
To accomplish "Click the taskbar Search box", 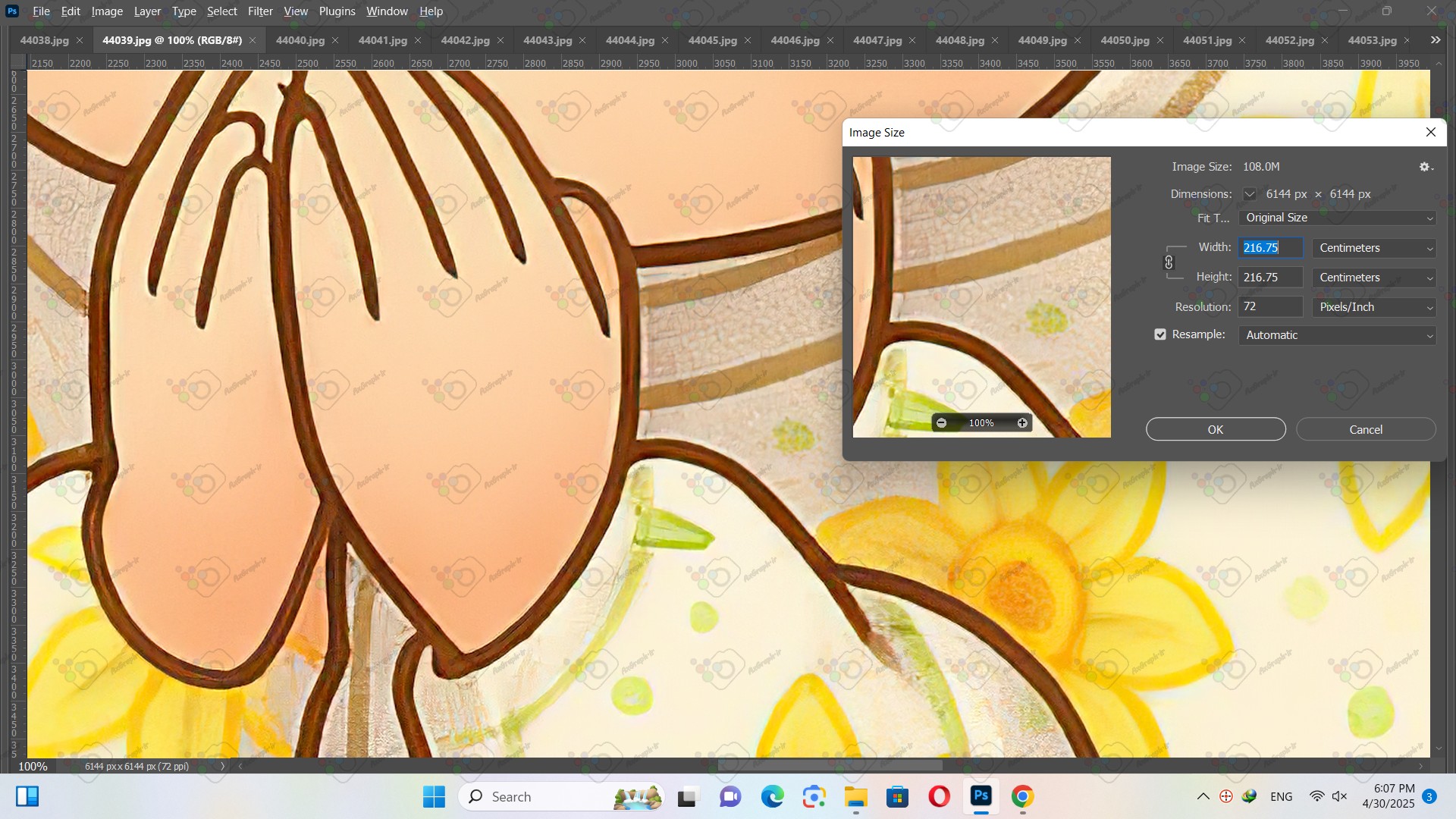I will [x=561, y=797].
